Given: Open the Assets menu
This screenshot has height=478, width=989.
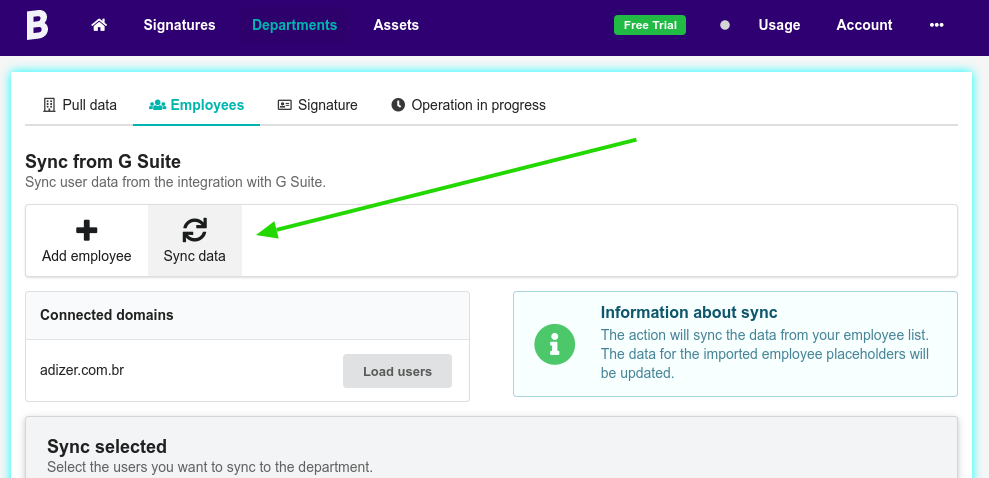Looking at the screenshot, I should click(396, 25).
